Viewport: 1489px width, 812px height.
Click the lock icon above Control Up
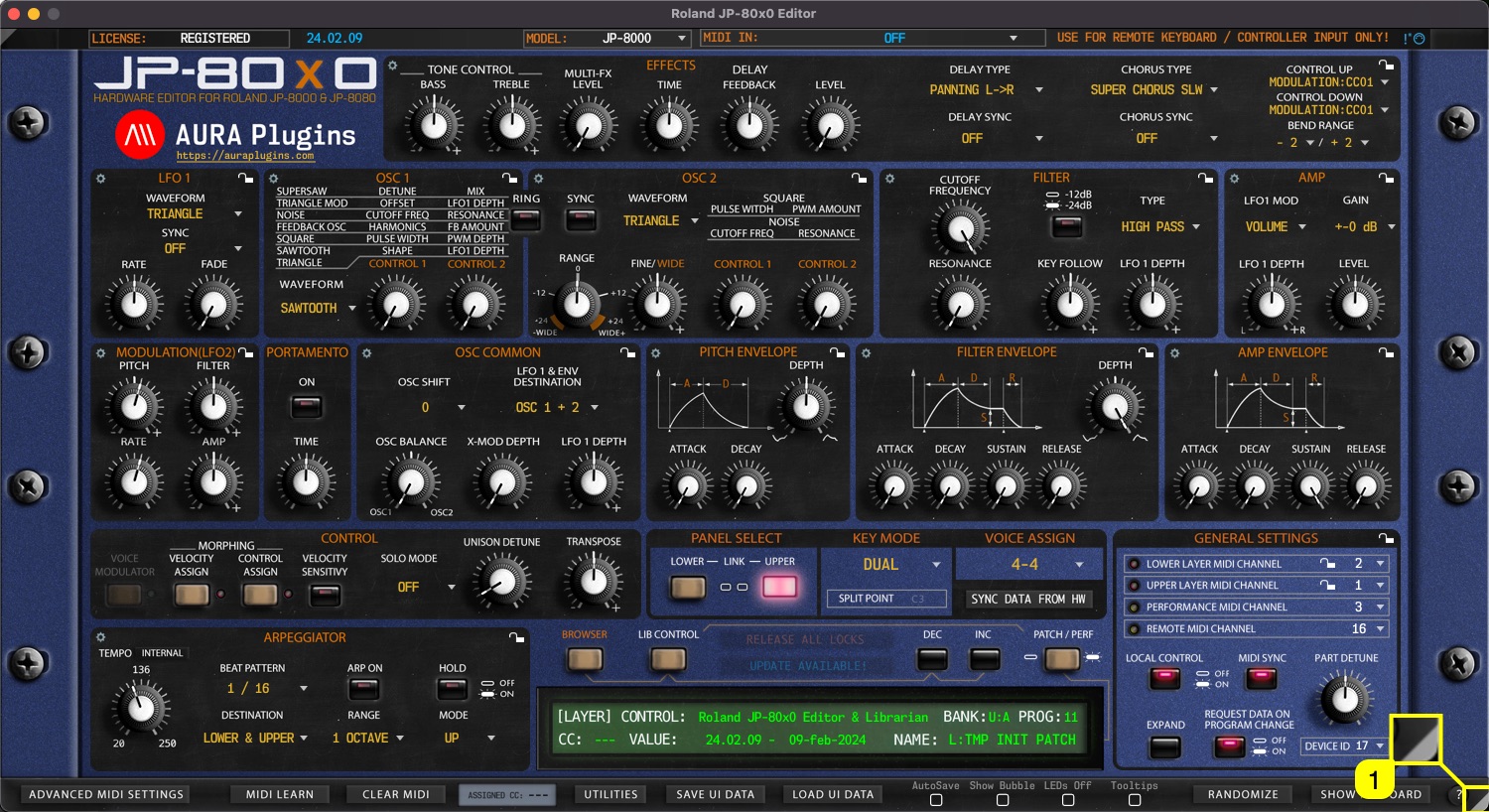(1386, 66)
